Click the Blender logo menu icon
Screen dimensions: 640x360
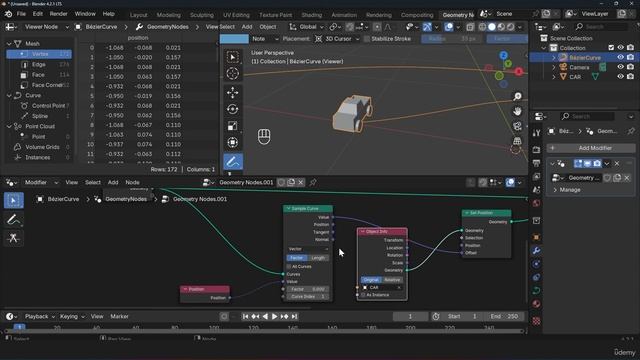(x=9, y=14)
